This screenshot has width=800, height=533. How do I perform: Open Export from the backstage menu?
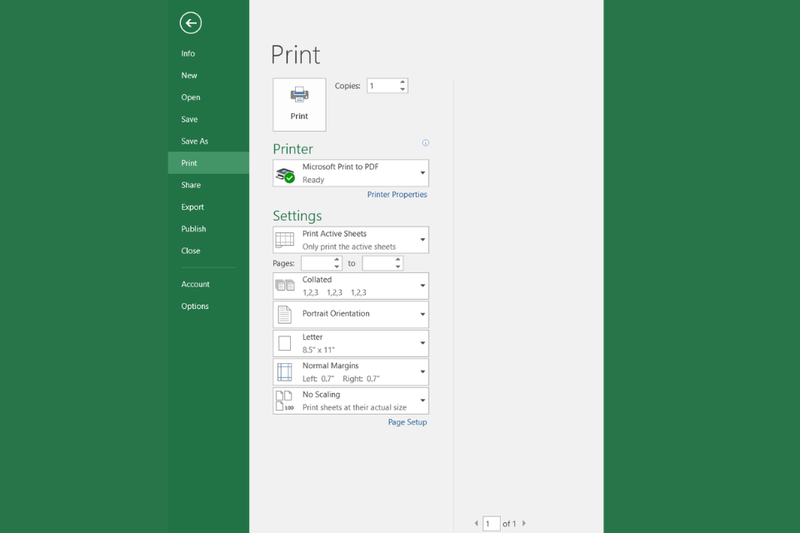tap(192, 207)
